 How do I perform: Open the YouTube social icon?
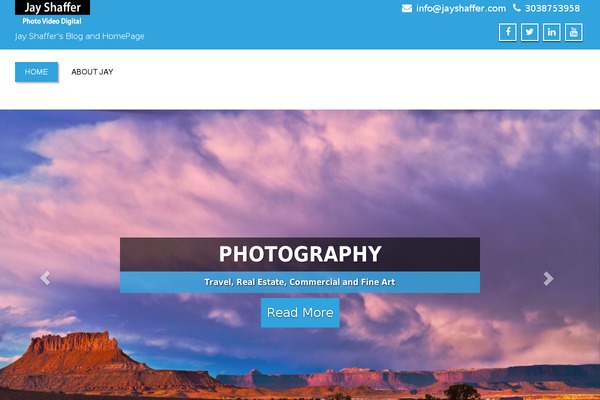pyautogui.click(x=574, y=32)
